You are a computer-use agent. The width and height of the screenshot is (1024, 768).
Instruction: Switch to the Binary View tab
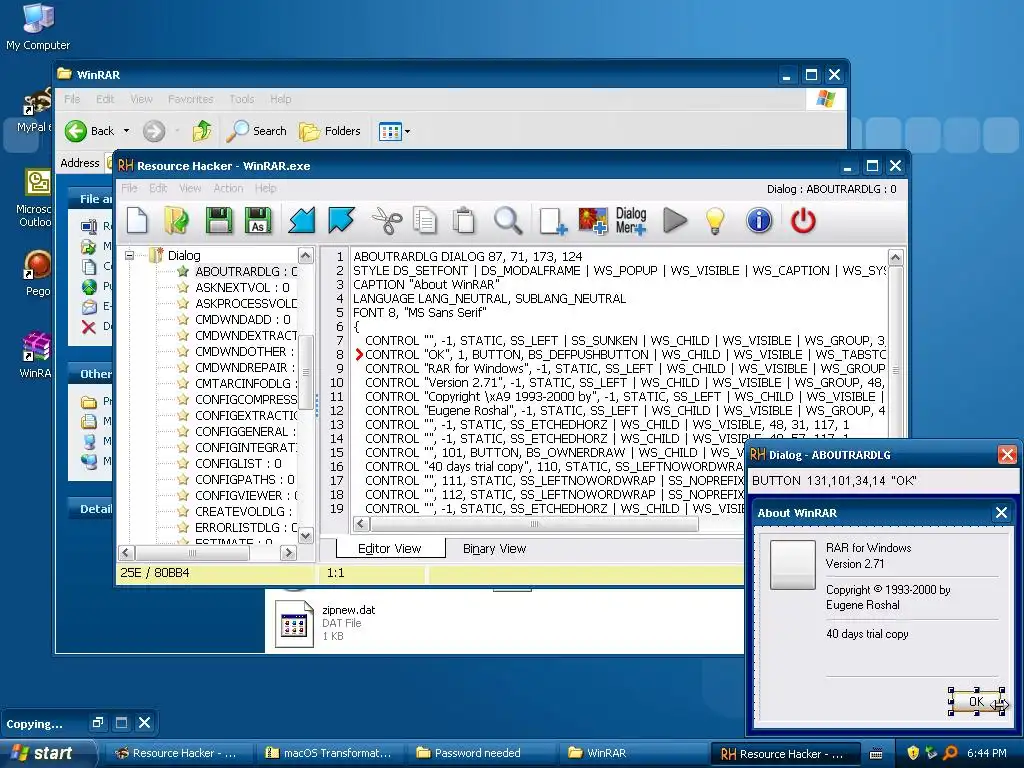[494, 549]
